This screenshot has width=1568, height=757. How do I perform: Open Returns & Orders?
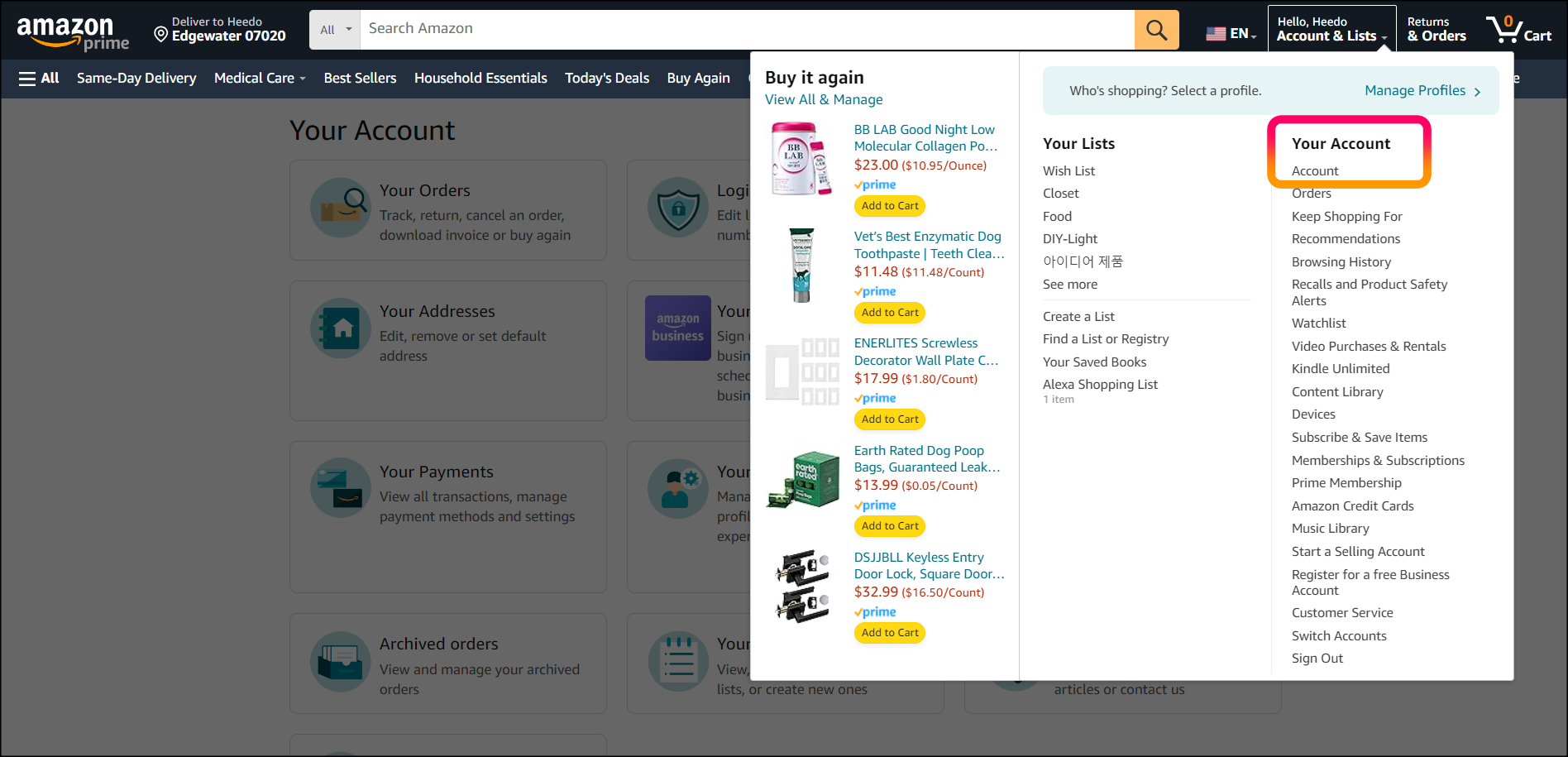tap(1437, 29)
